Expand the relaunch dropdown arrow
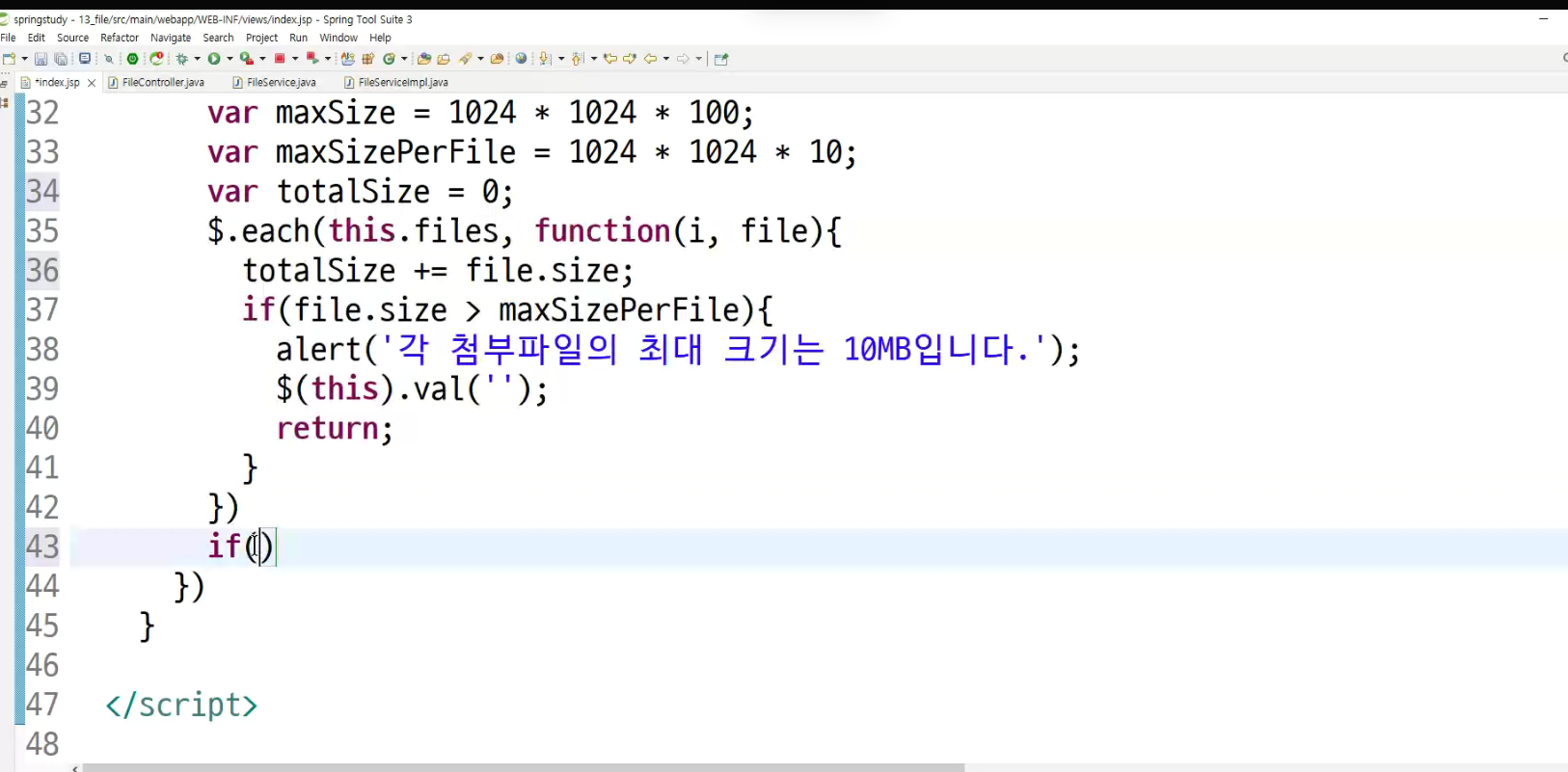1568x772 pixels. click(x=328, y=59)
